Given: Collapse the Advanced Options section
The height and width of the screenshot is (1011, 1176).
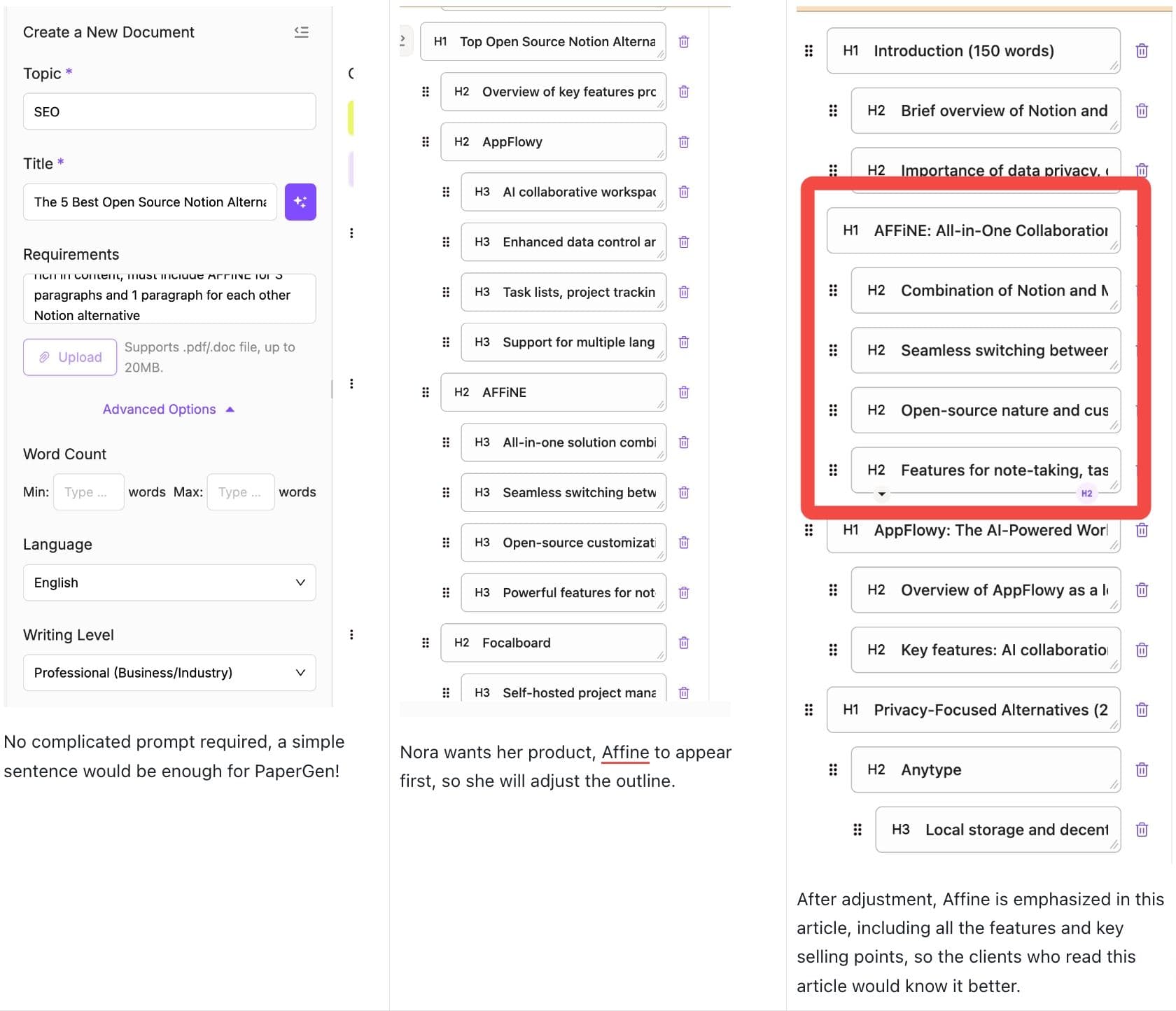Looking at the screenshot, I should [x=168, y=409].
